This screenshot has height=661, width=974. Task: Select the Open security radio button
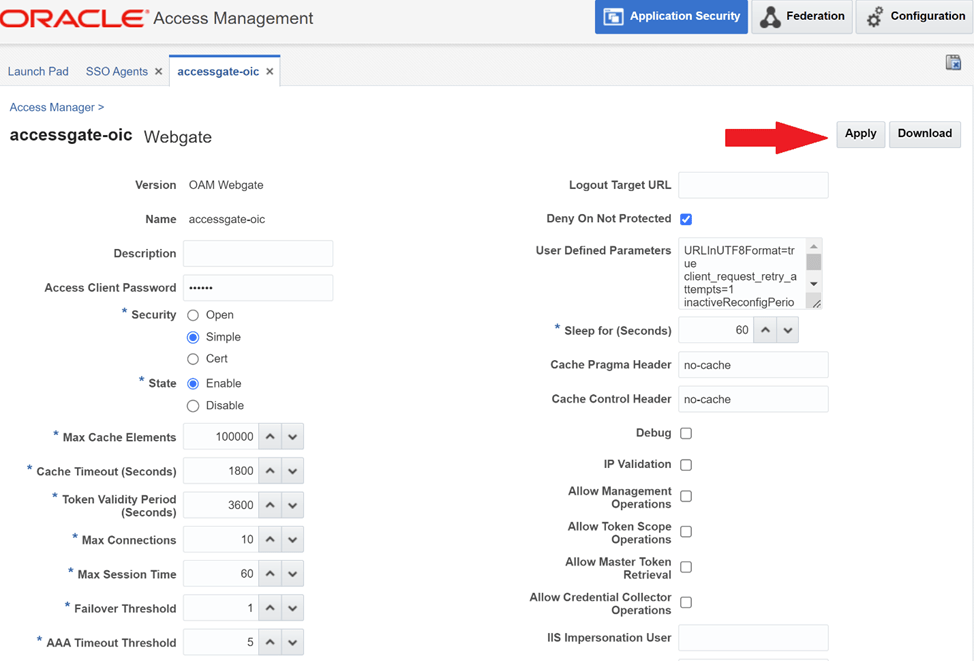tap(193, 315)
